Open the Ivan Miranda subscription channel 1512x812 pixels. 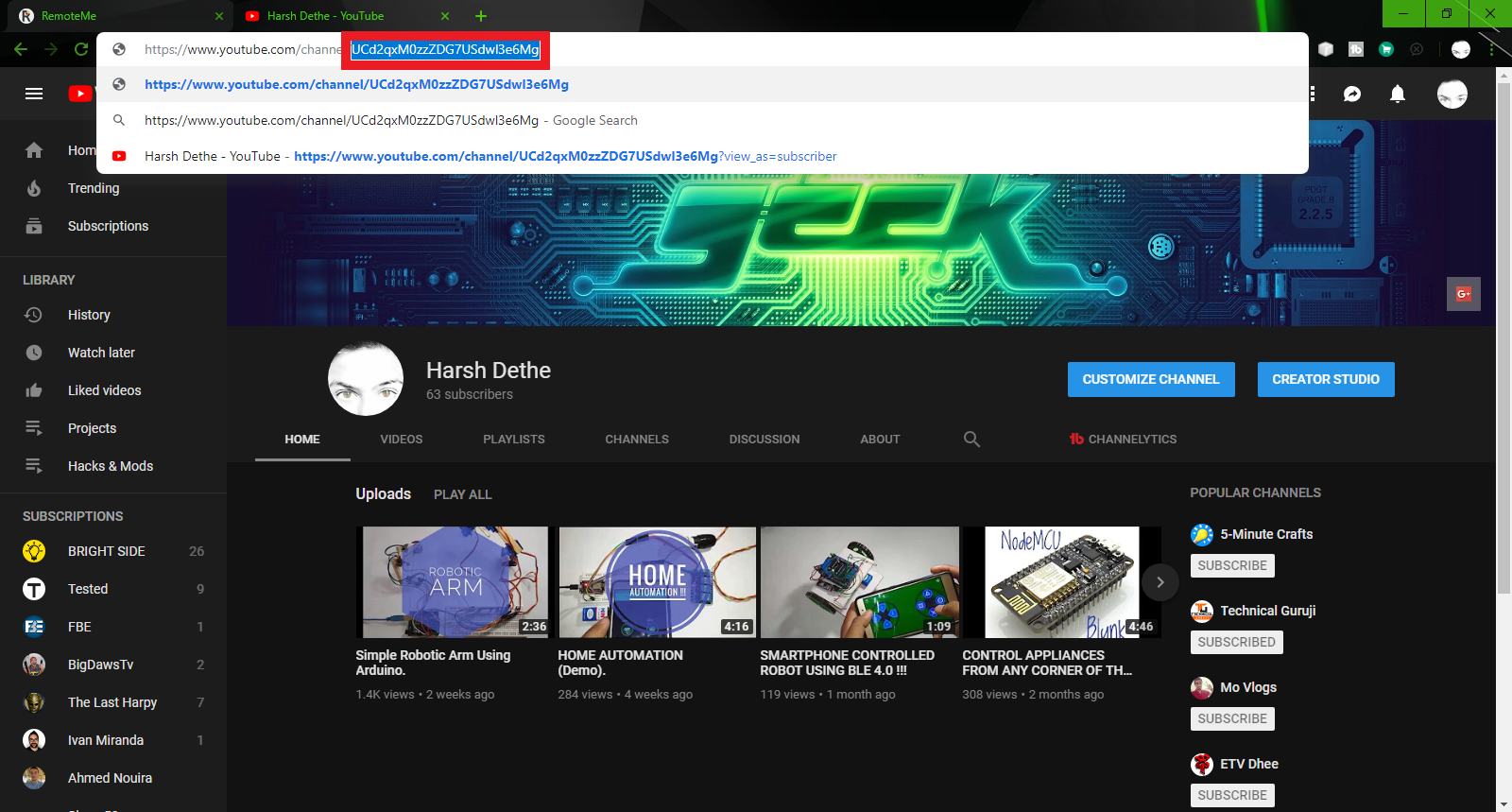tap(113, 740)
